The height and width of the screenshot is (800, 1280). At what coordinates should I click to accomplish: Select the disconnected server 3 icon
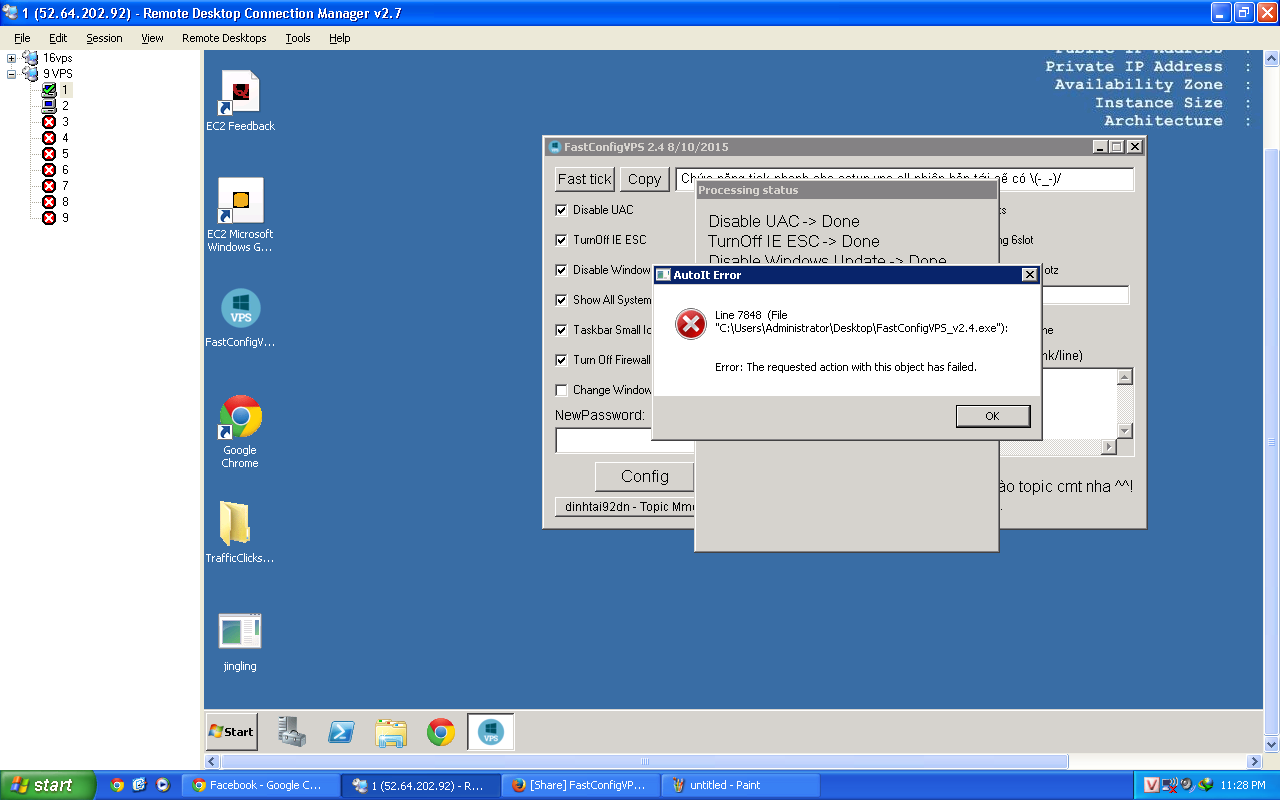click(x=49, y=122)
